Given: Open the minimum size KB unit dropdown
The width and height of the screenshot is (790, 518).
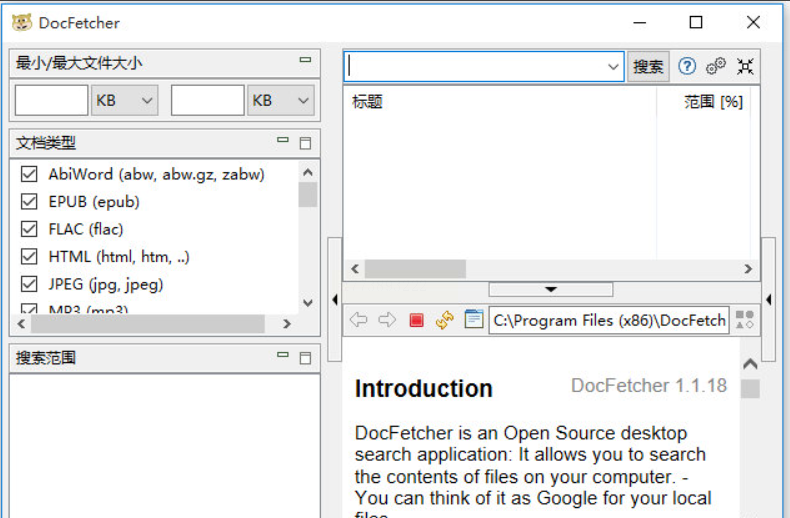Looking at the screenshot, I should click(124, 100).
